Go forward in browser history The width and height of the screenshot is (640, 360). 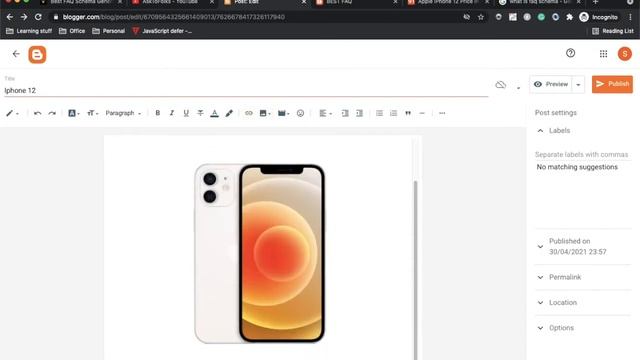(x=24, y=17)
